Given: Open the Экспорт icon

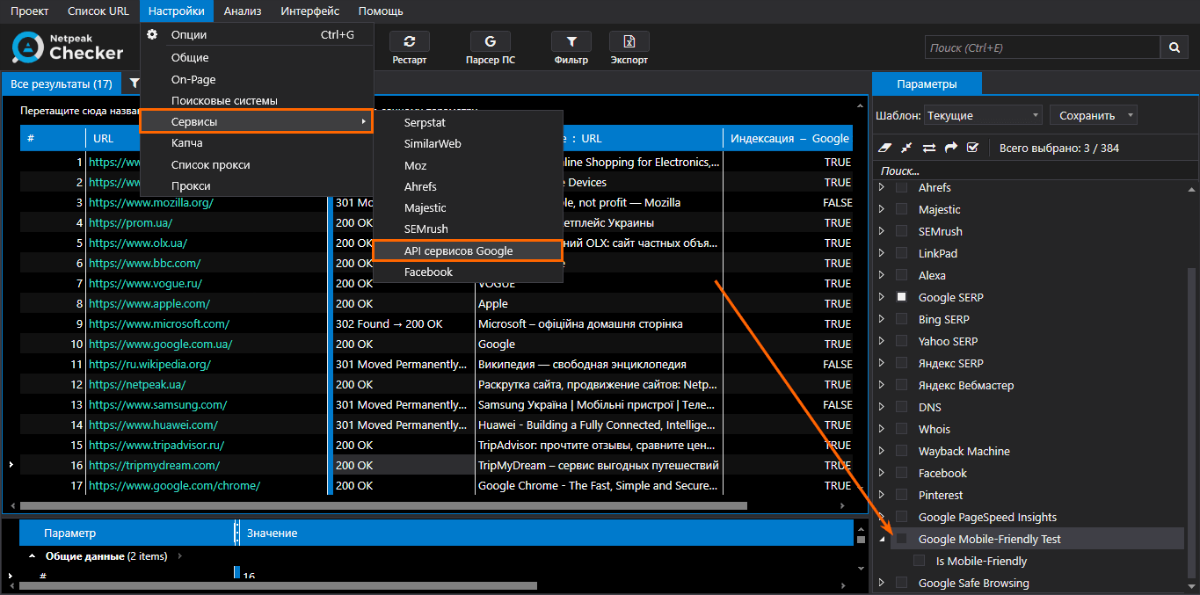Looking at the screenshot, I should click(x=629, y=41).
